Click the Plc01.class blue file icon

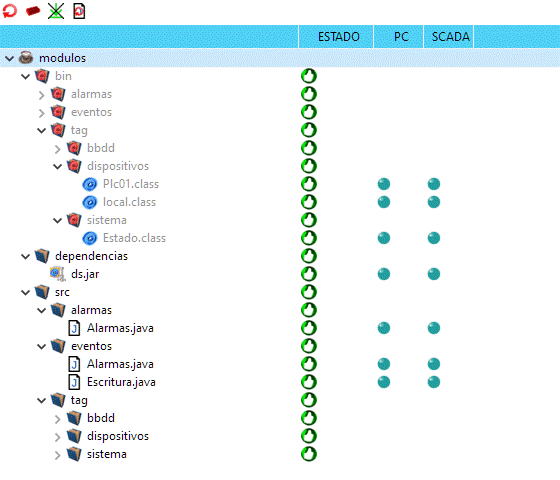pyautogui.click(x=90, y=184)
